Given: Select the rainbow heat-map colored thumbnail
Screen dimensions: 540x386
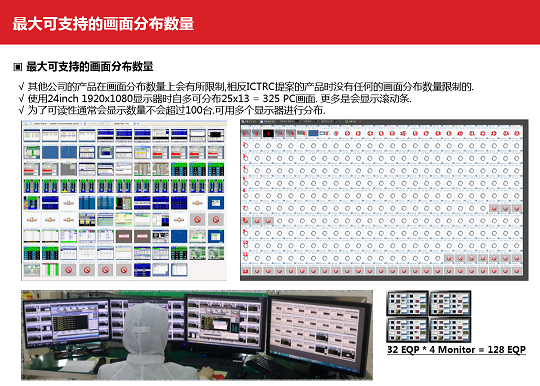Looking at the screenshot, I should click(x=31, y=203).
